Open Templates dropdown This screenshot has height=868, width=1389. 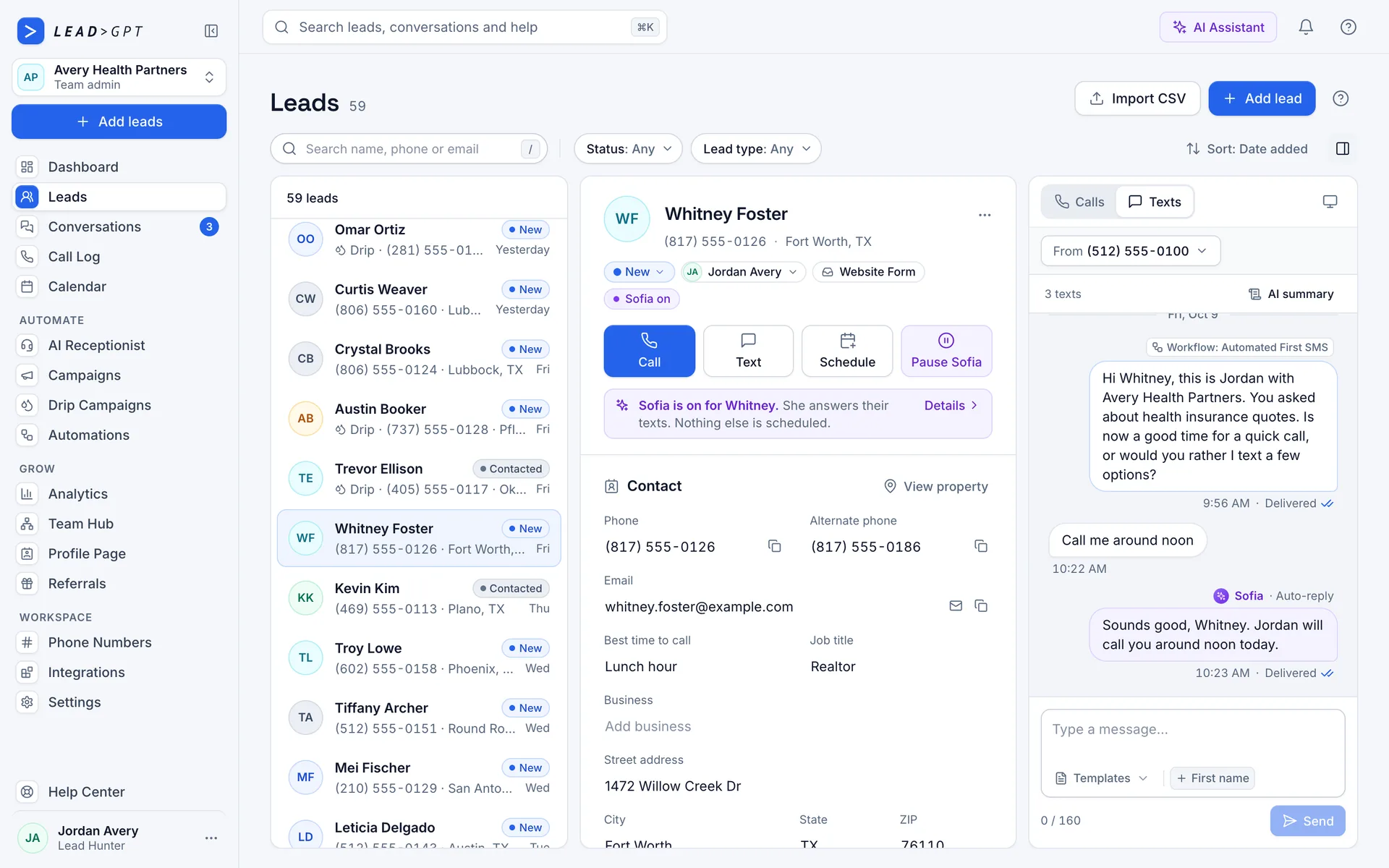pos(1102,778)
